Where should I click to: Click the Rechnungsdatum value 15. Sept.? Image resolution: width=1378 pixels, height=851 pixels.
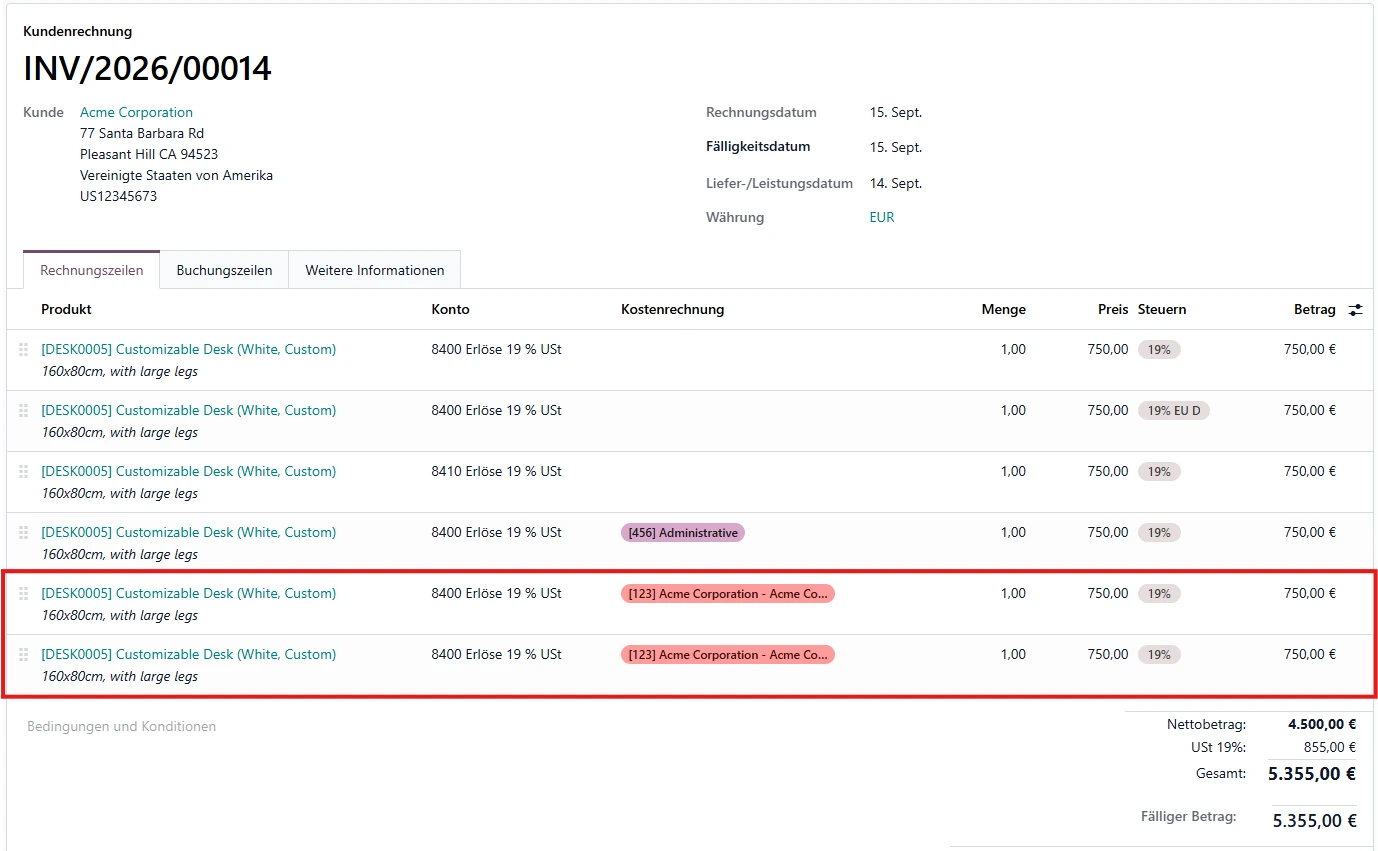pos(896,112)
